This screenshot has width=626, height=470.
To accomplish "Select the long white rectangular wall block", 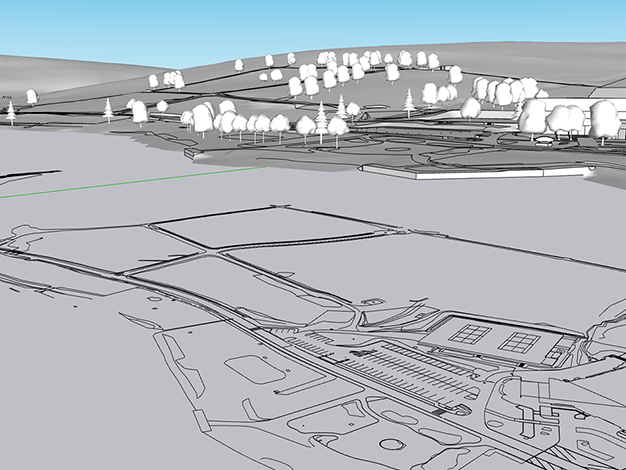I will [x=475, y=172].
